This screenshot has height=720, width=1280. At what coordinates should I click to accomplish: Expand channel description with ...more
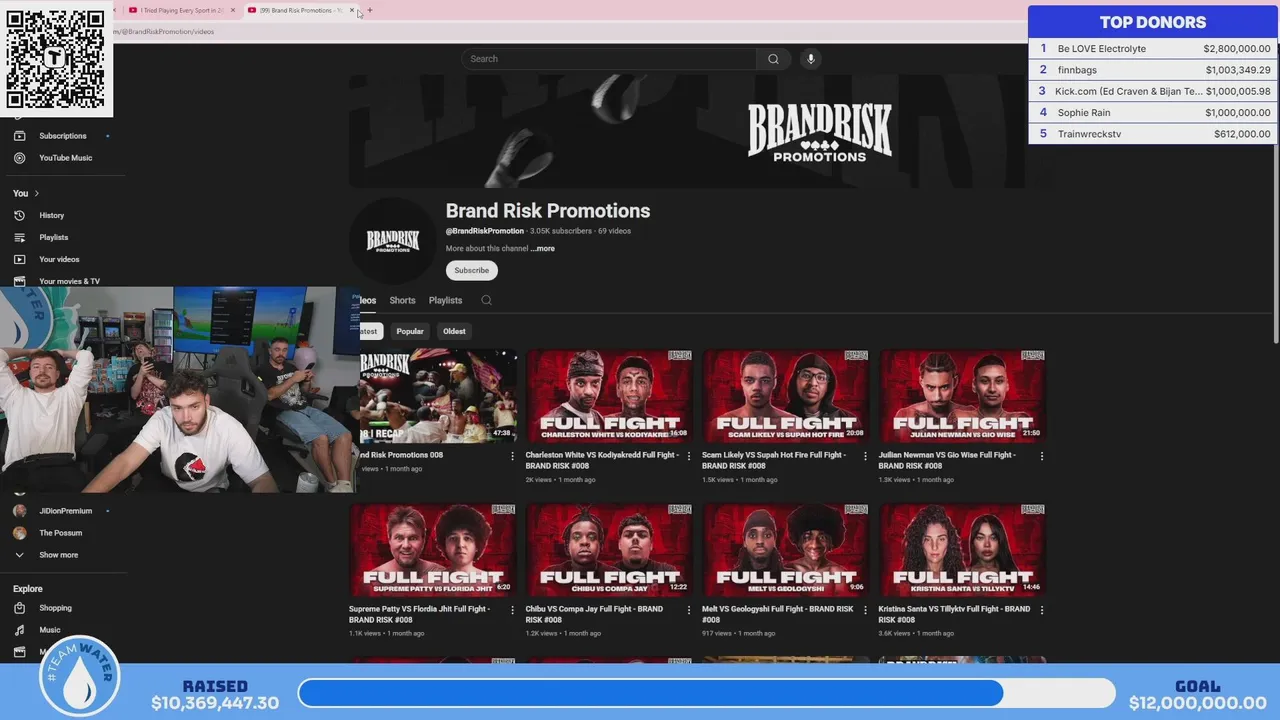point(542,249)
